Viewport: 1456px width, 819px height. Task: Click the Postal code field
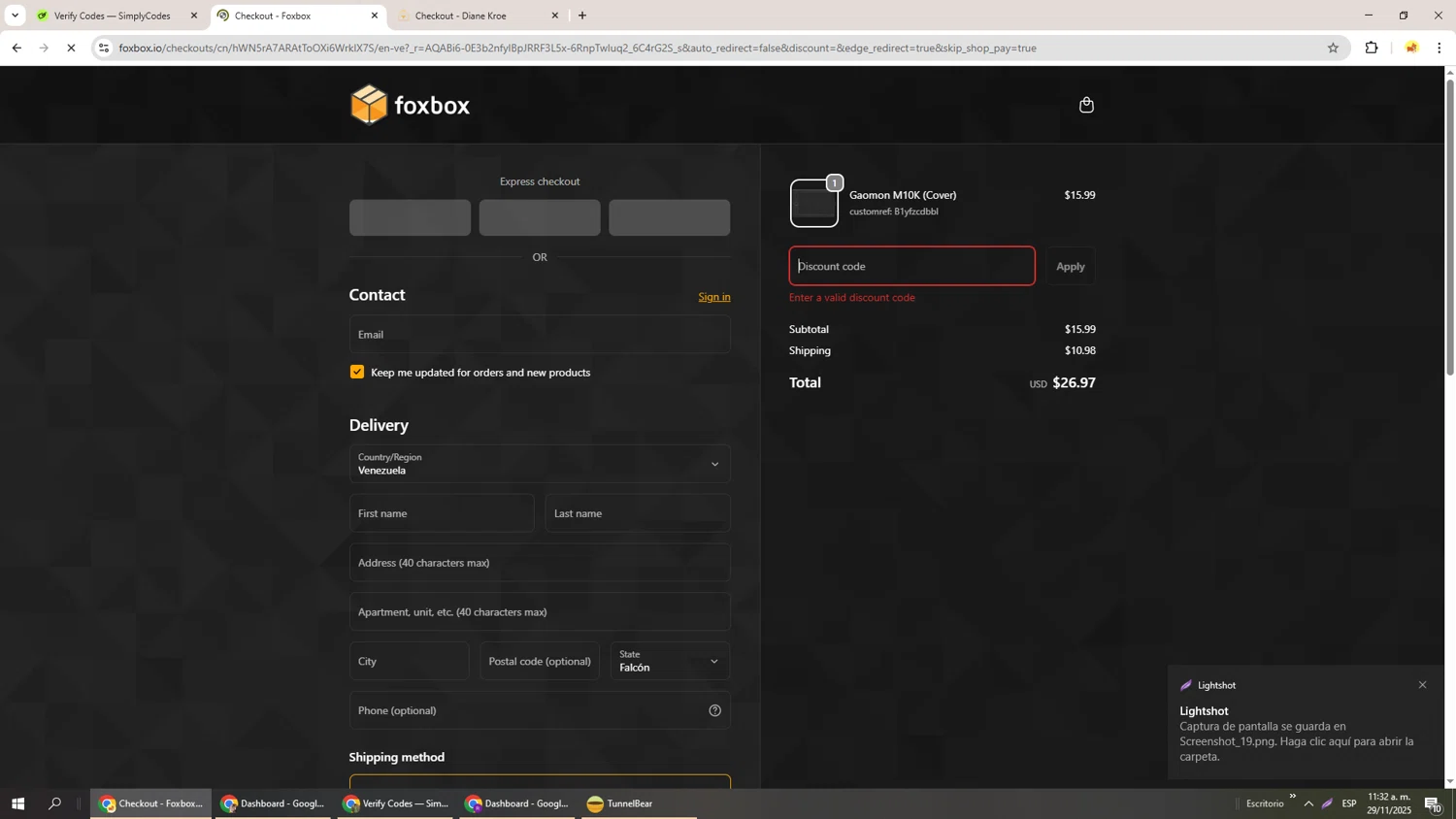pos(540,661)
